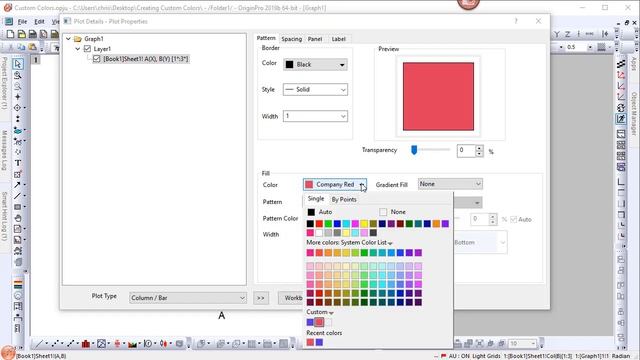Open the Object Manager side tab
Image resolution: width=640 pixels, height=360 pixels.
pyautogui.click(x=634, y=114)
